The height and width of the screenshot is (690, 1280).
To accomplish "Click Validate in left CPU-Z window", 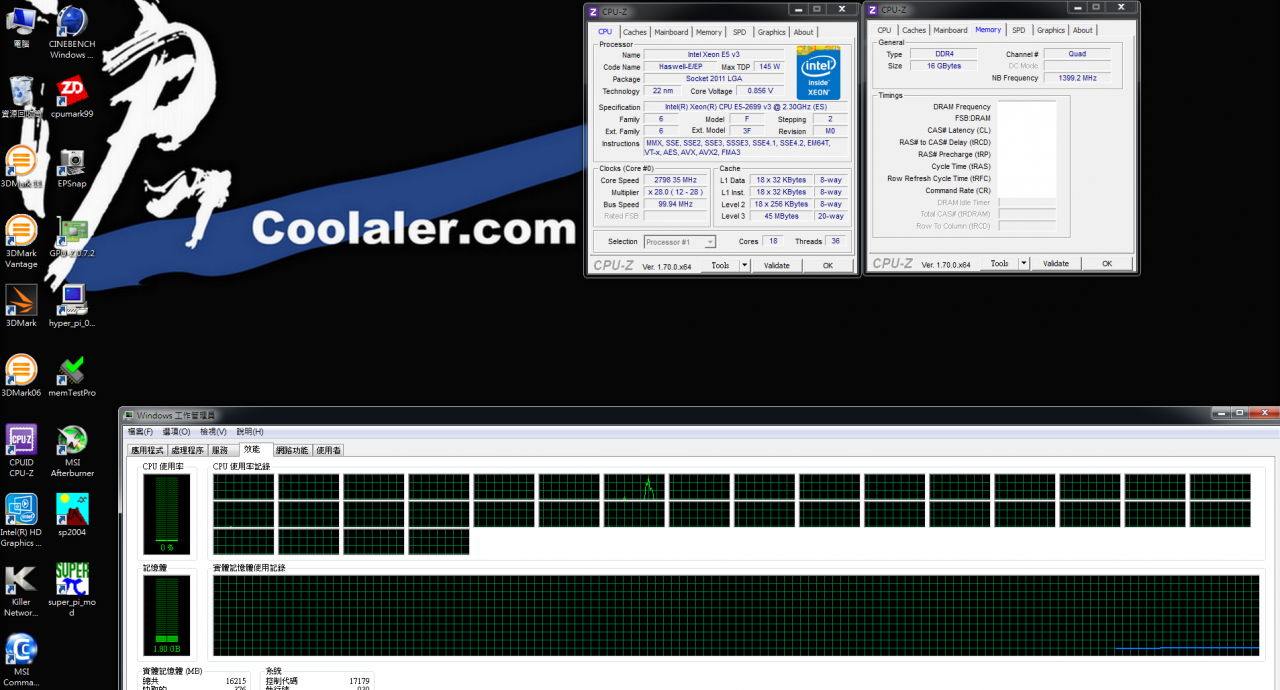I will (x=777, y=265).
